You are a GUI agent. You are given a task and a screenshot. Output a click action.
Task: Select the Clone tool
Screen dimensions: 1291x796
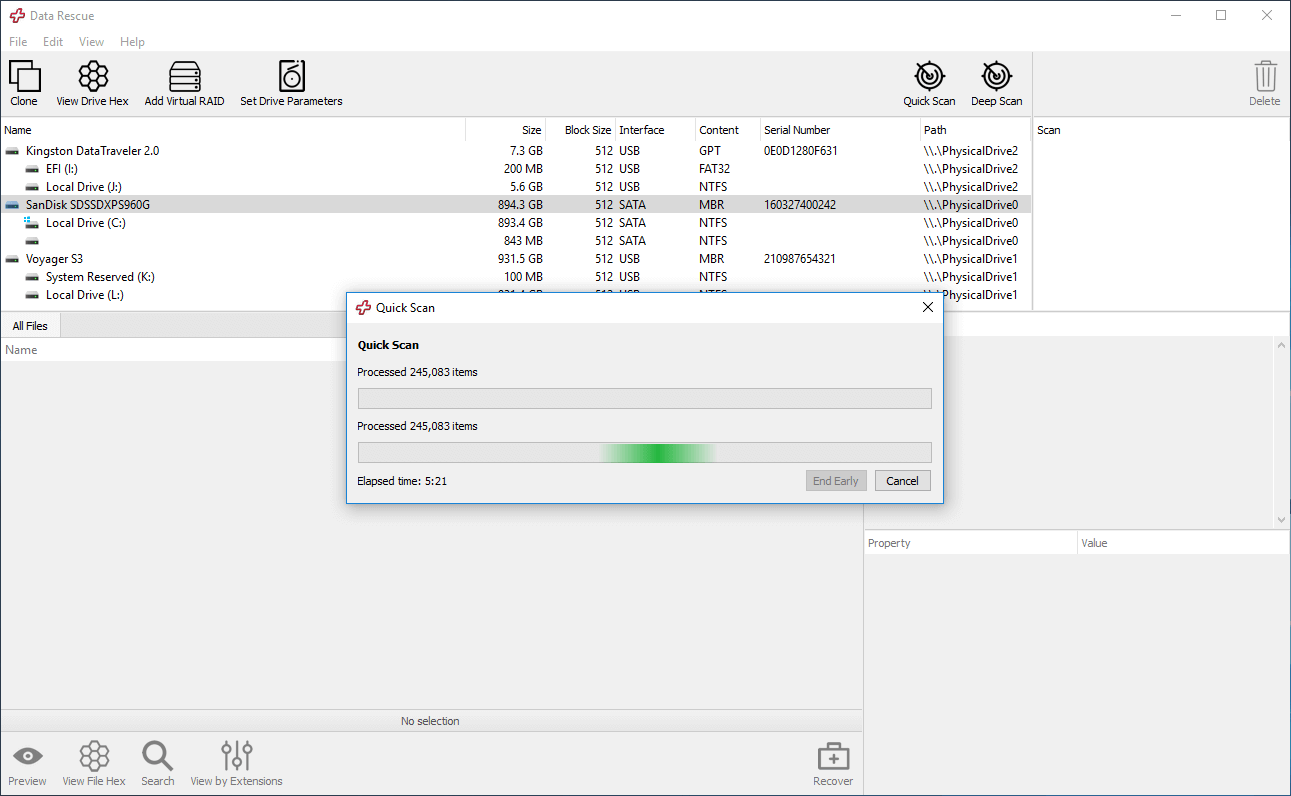pos(24,82)
